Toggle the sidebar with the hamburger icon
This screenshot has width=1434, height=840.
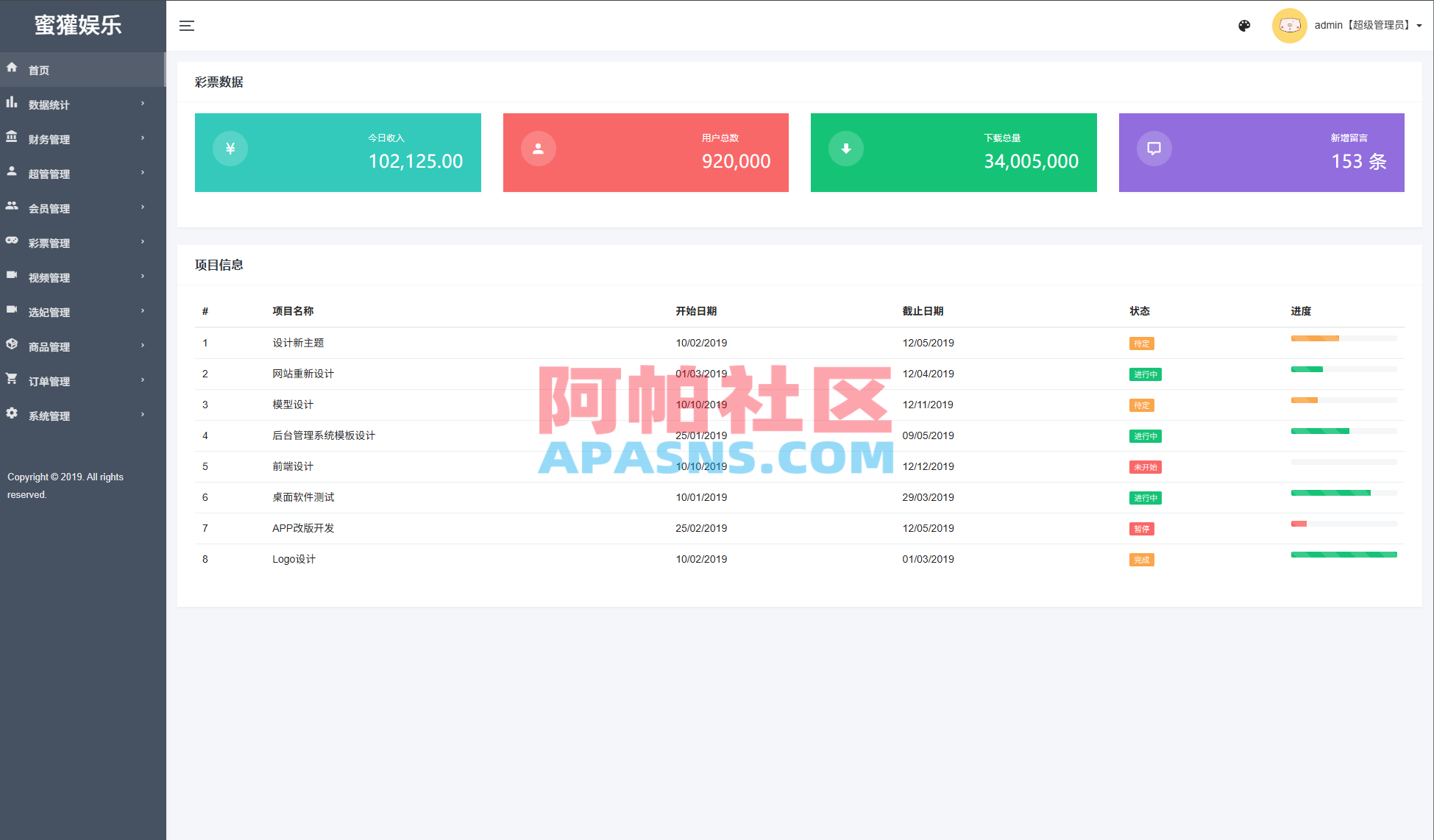click(187, 26)
